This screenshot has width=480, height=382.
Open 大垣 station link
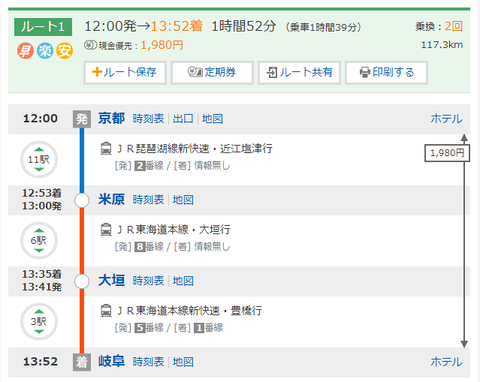coord(111,280)
